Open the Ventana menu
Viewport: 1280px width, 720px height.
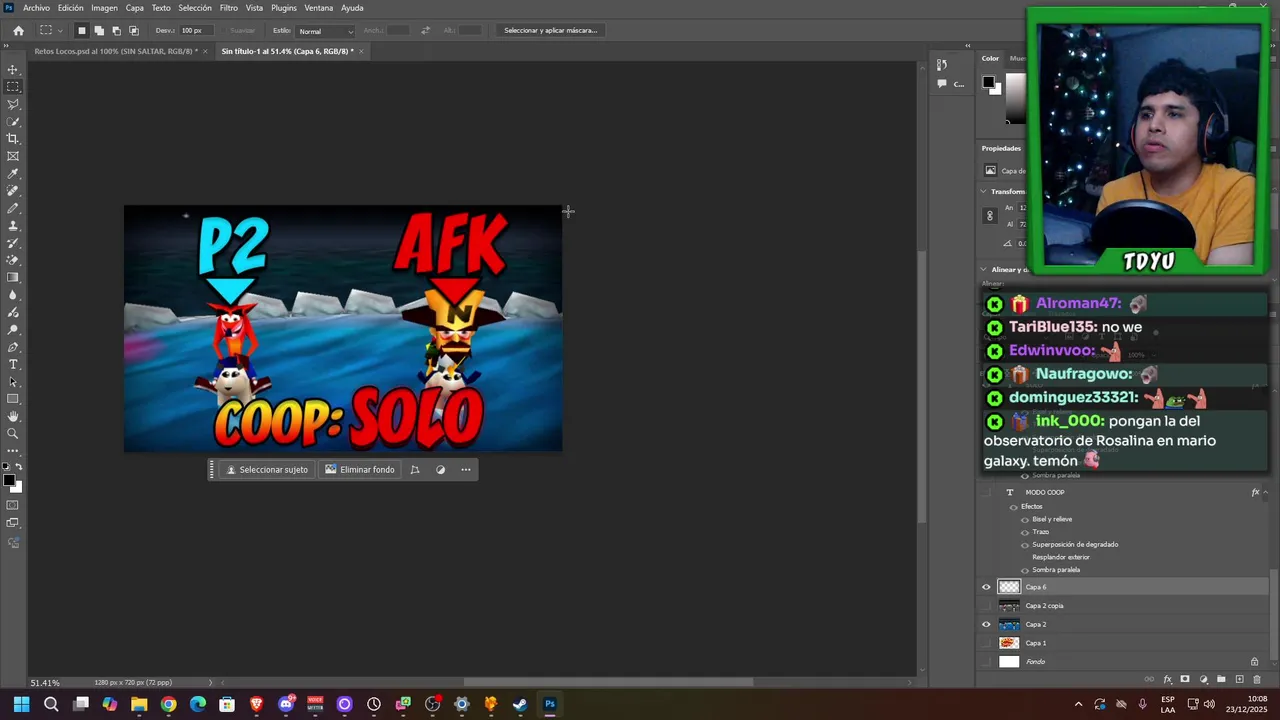pyautogui.click(x=319, y=8)
